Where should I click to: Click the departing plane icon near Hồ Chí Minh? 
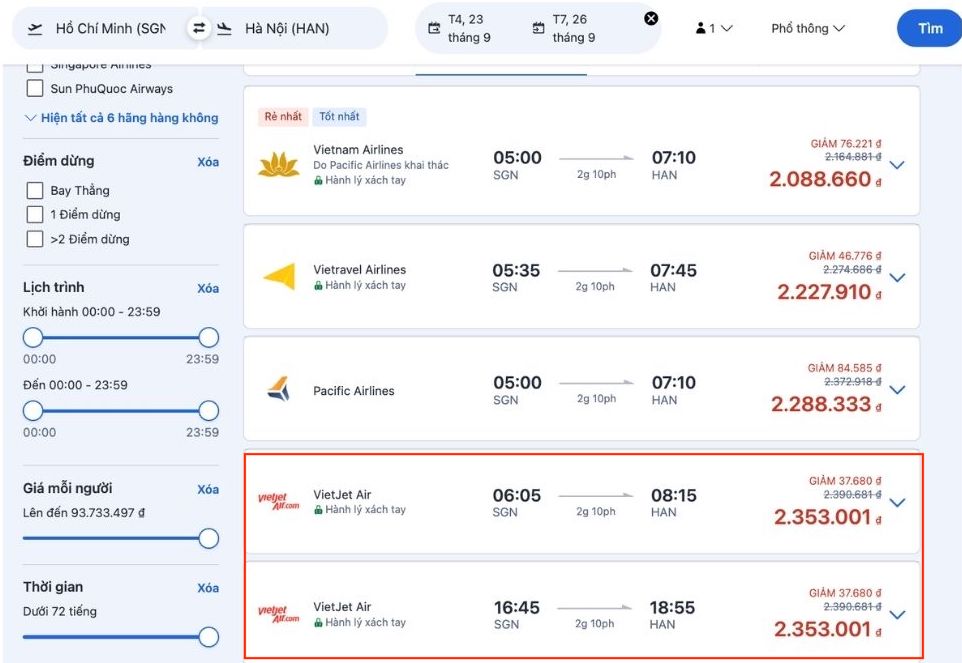point(35,28)
